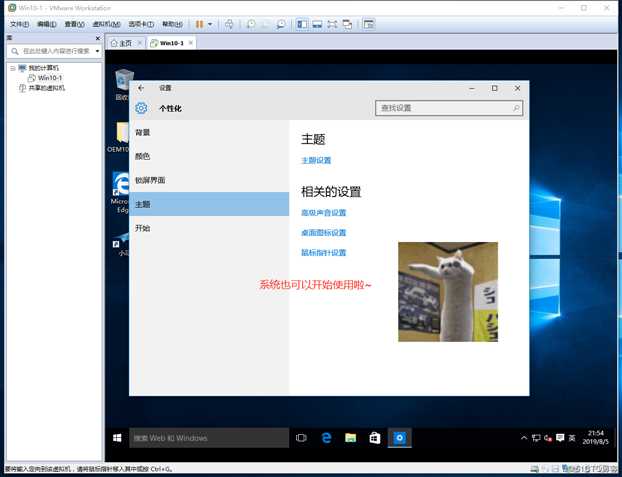Viewport: 622px width, 477px height.
Task: Open Task View from the taskbar
Action: pyautogui.click(x=301, y=438)
